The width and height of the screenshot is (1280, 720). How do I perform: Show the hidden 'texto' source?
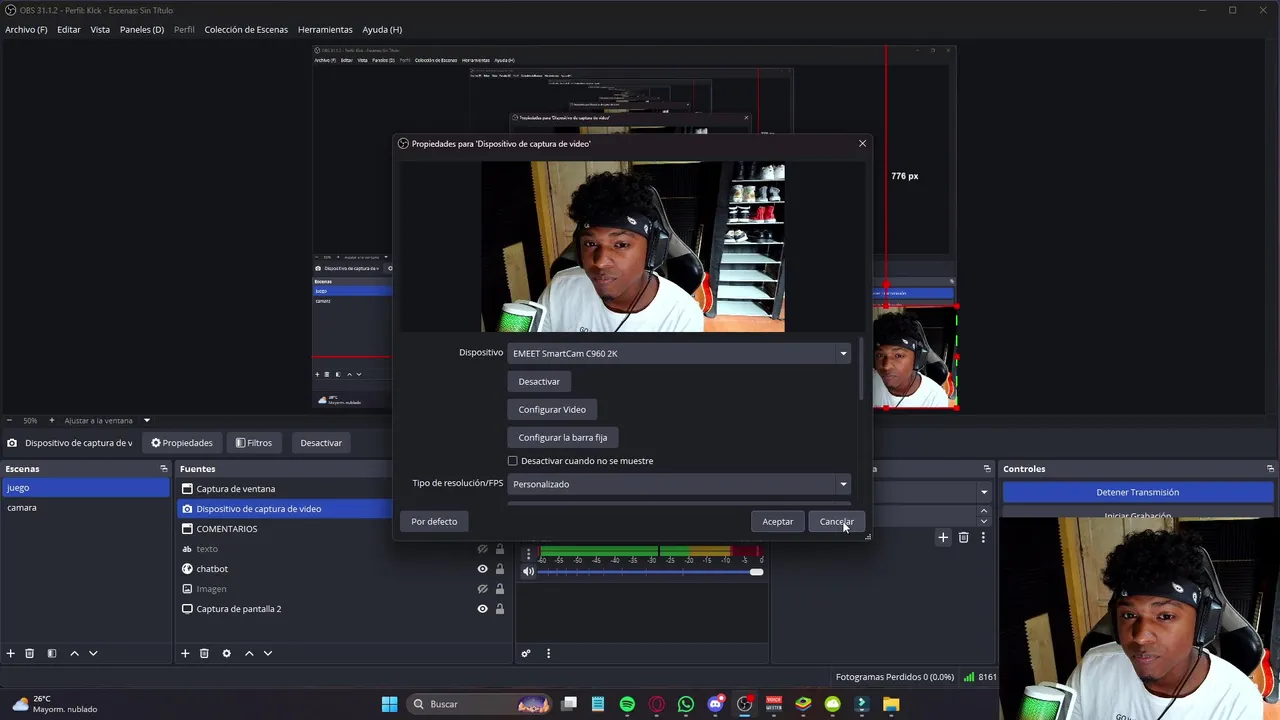[482, 549]
